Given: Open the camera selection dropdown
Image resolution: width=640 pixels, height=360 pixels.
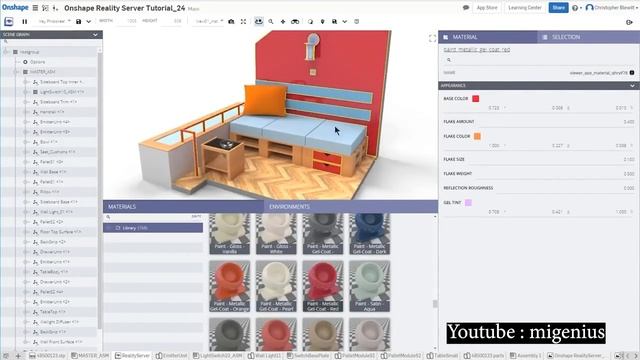Looking at the screenshot, I should [x=209, y=21].
